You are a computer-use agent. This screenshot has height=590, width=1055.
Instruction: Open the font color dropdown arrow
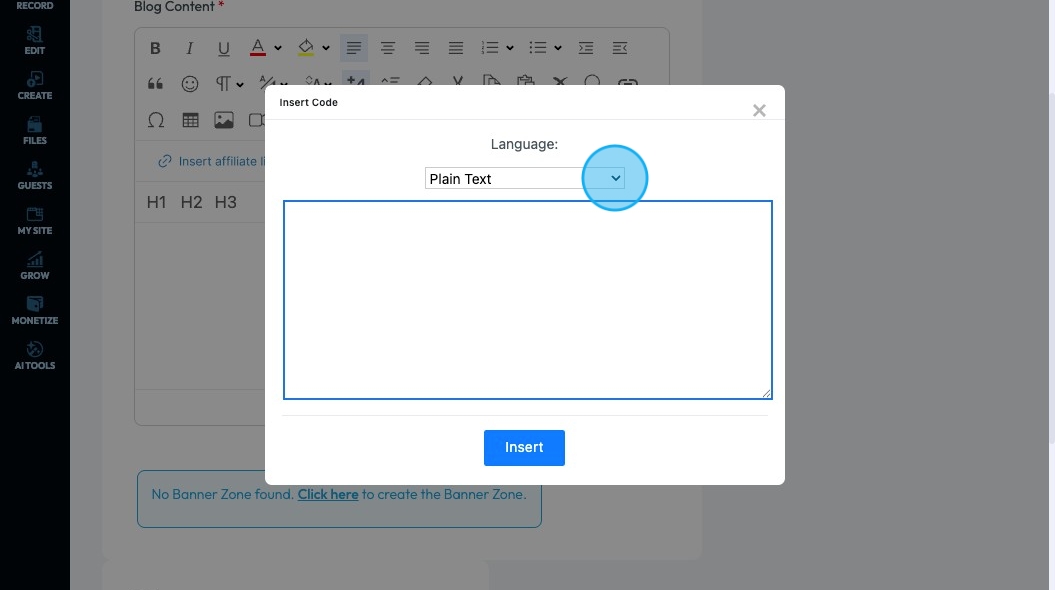click(x=278, y=48)
